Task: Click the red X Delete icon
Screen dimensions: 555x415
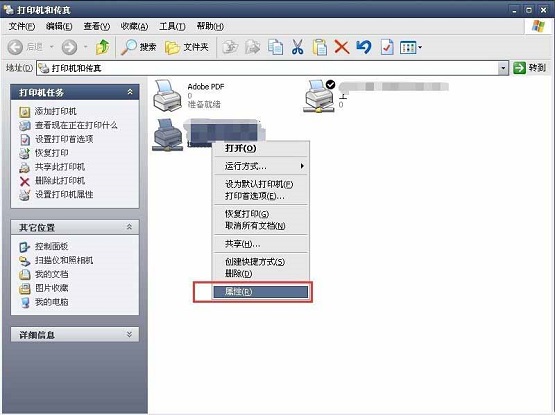Action: coord(342,47)
